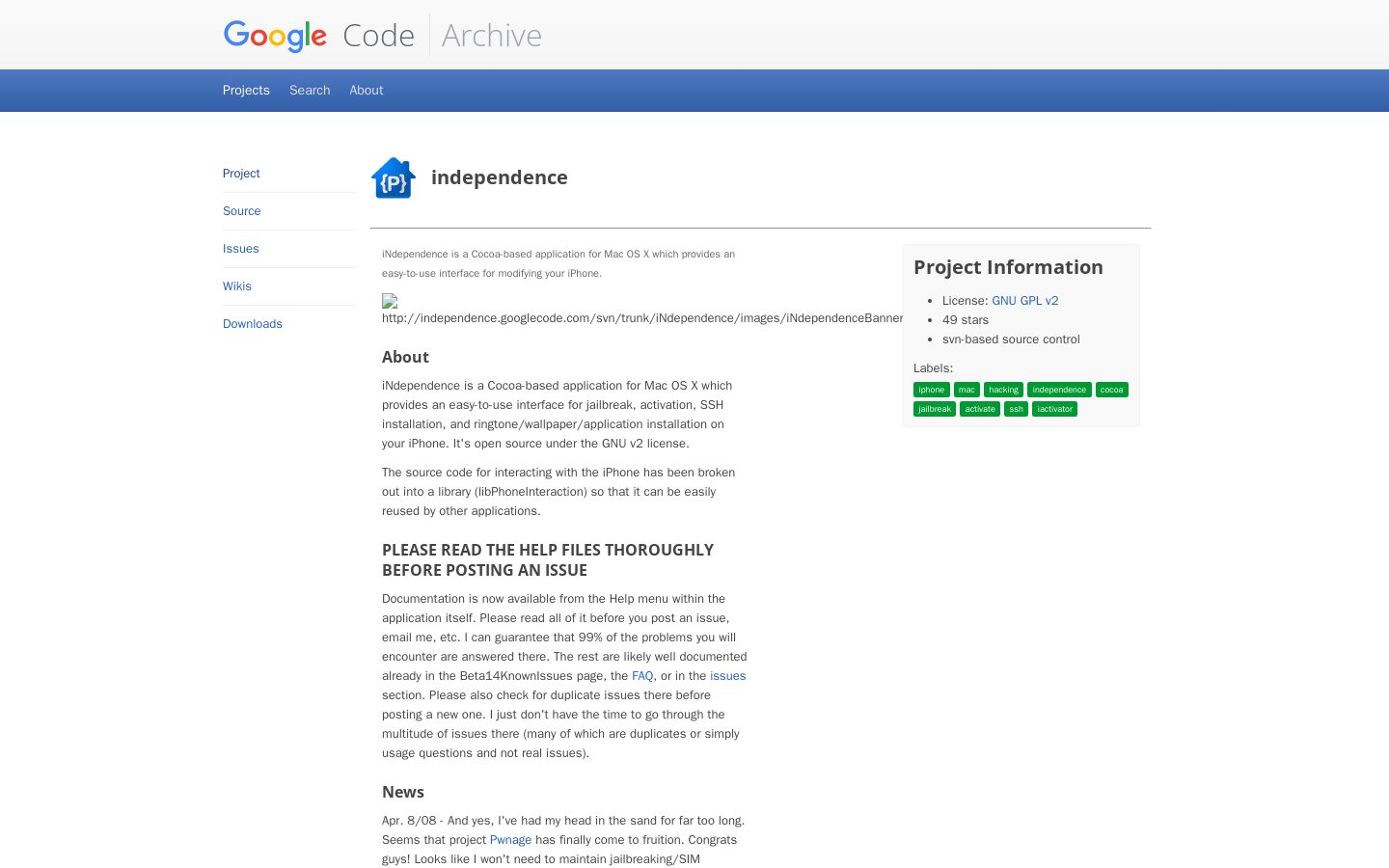The height and width of the screenshot is (868, 1389).
Task: Click the iactivator label tag
Action: (1054, 409)
